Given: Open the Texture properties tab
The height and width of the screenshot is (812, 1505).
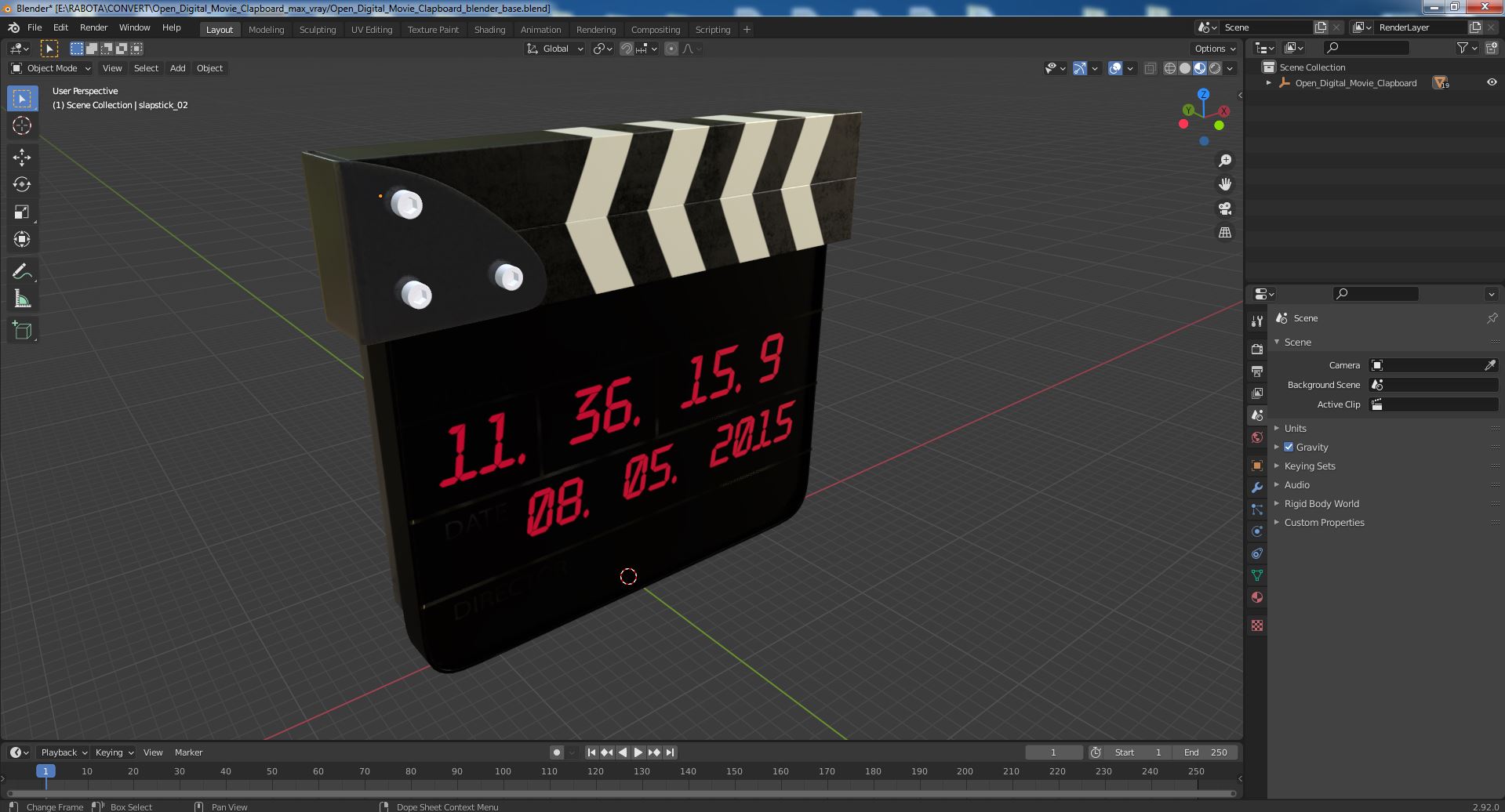Looking at the screenshot, I should click(x=1257, y=625).
